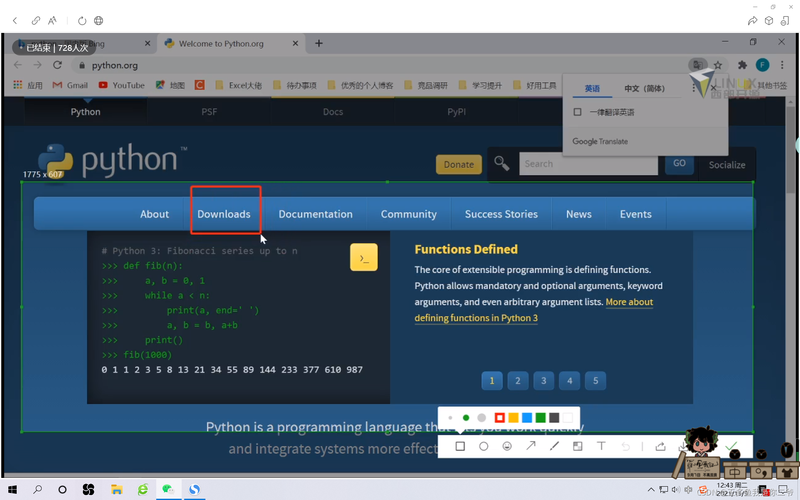Viewport: 800px width, 500px height.
Task: Choose the blue color swatch
Action: (527, 418)
